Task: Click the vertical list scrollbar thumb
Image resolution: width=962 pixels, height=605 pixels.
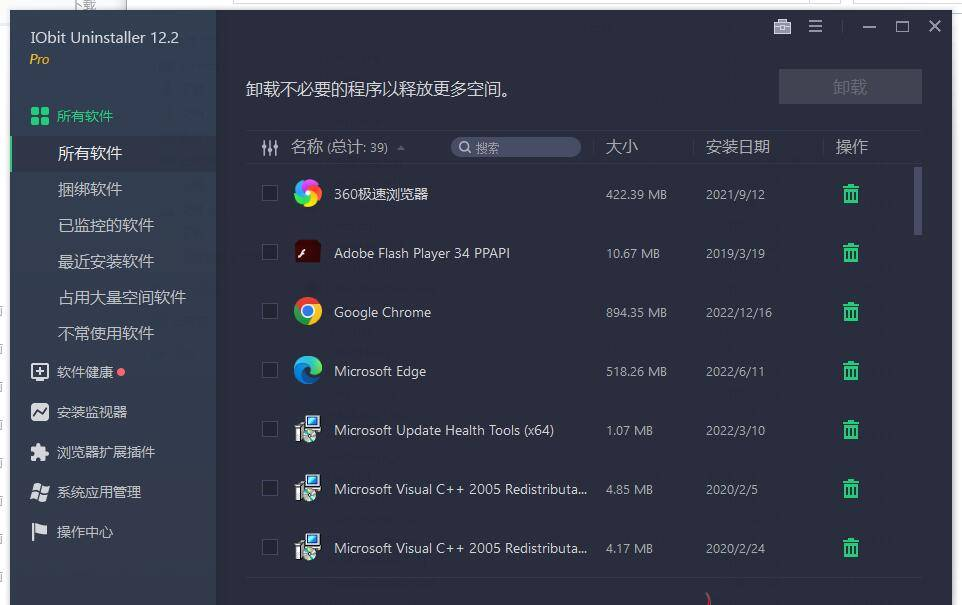Action: [x=918, y=201]
